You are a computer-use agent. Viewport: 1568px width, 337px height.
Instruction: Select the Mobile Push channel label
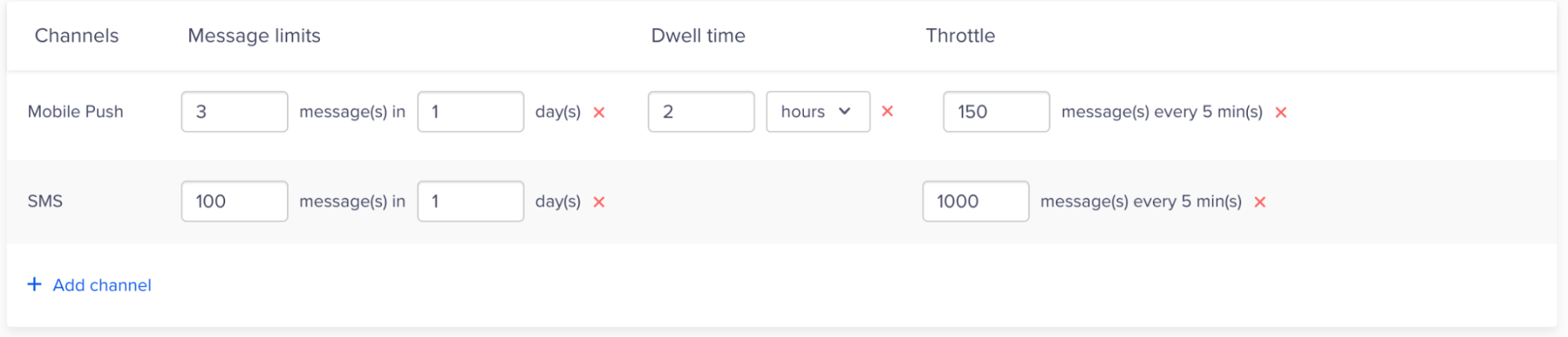pos(75,112)
